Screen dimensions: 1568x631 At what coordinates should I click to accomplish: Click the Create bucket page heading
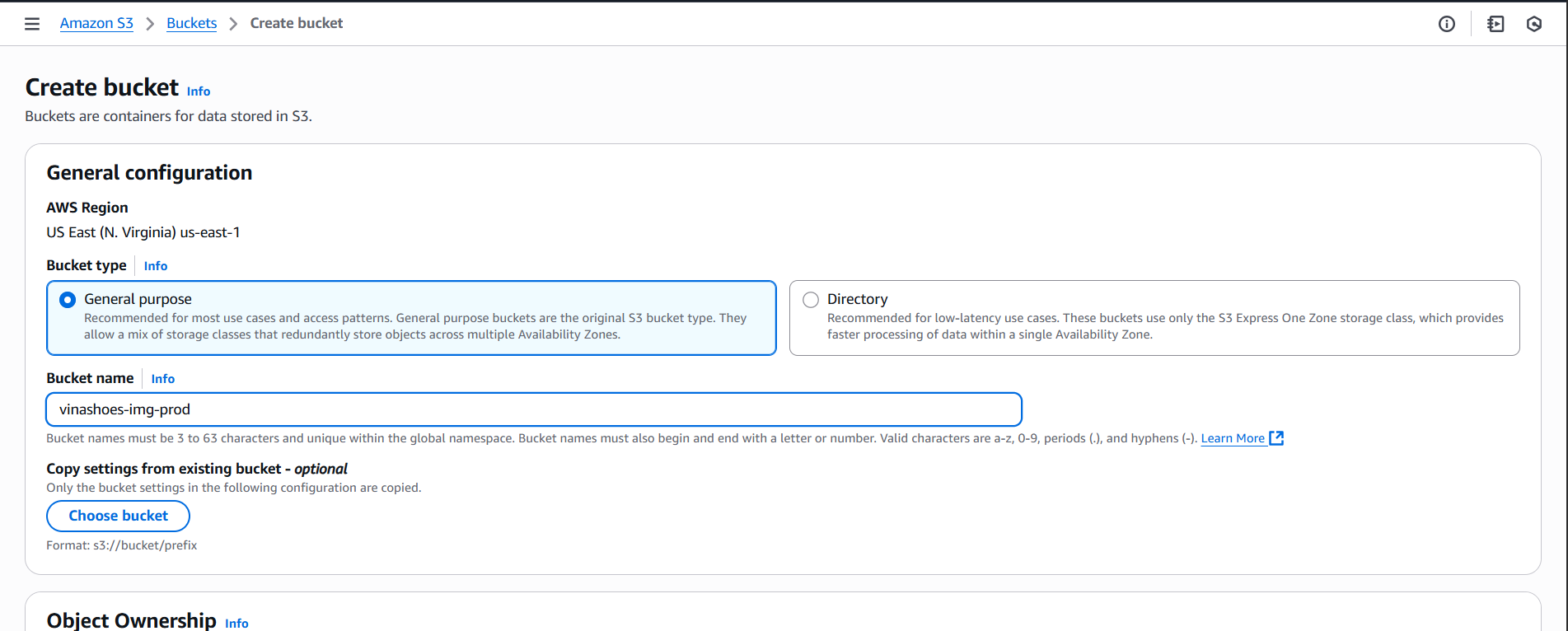point(102,87)
